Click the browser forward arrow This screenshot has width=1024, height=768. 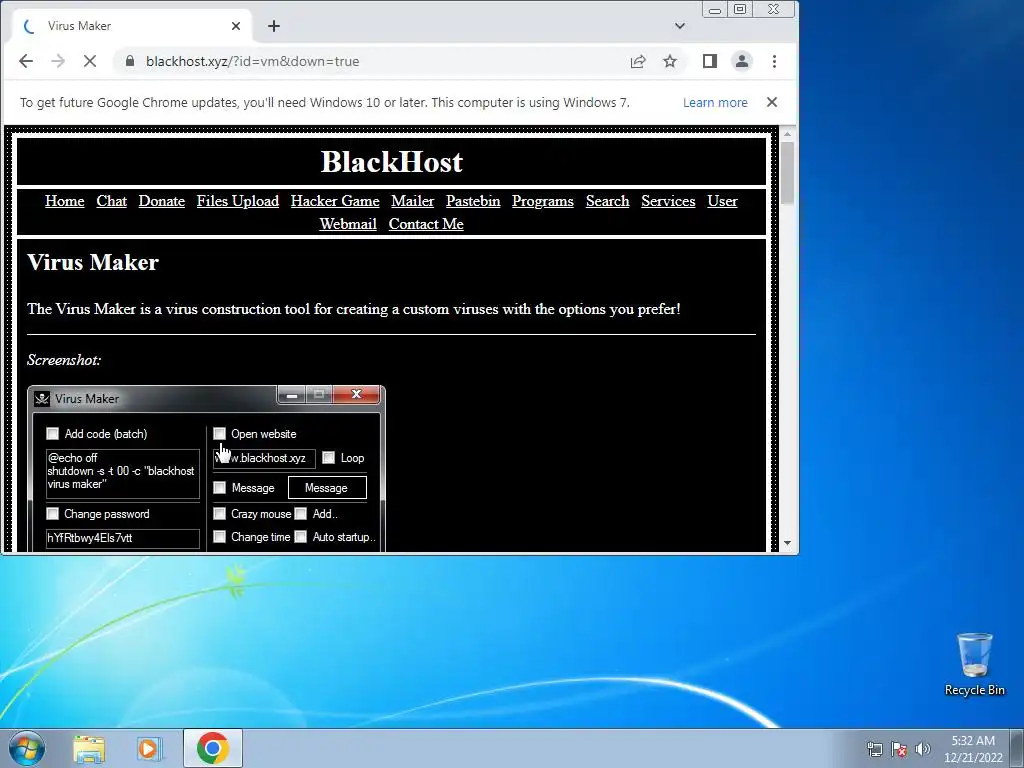(58, 61)
